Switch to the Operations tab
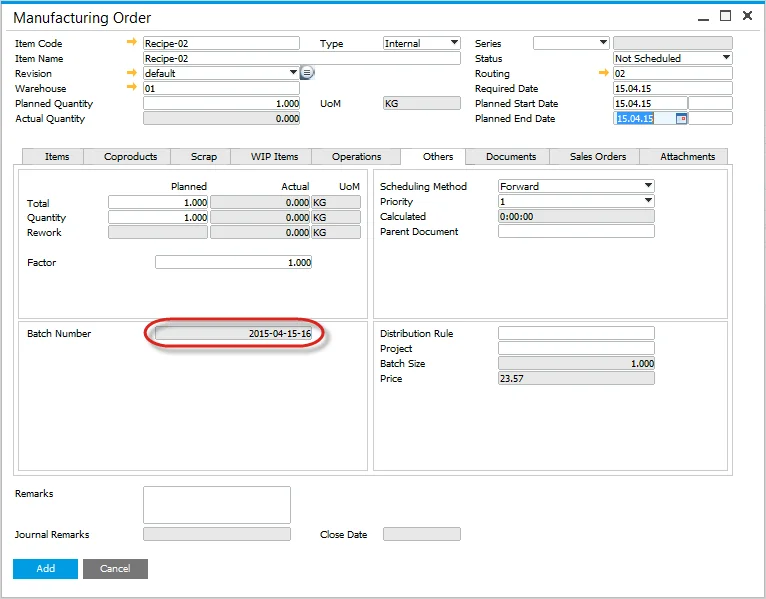 (356, 157)
